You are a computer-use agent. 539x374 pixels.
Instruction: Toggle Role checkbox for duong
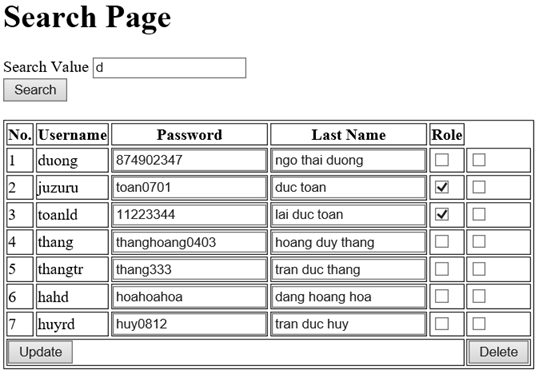[442, 160]
